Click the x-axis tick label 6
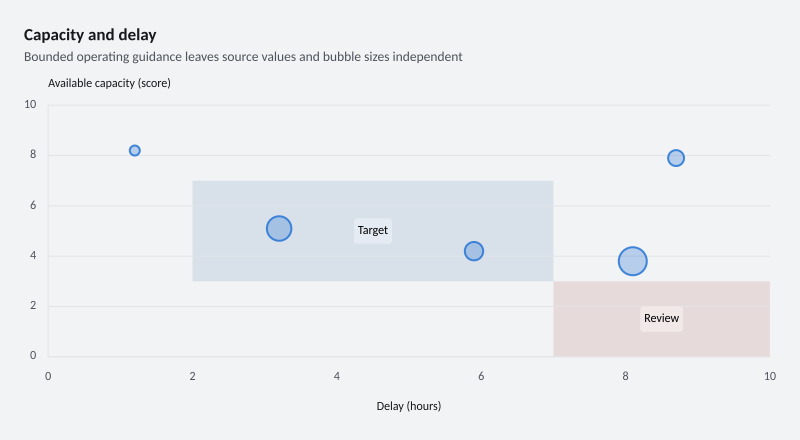 (x=481, y=377)
